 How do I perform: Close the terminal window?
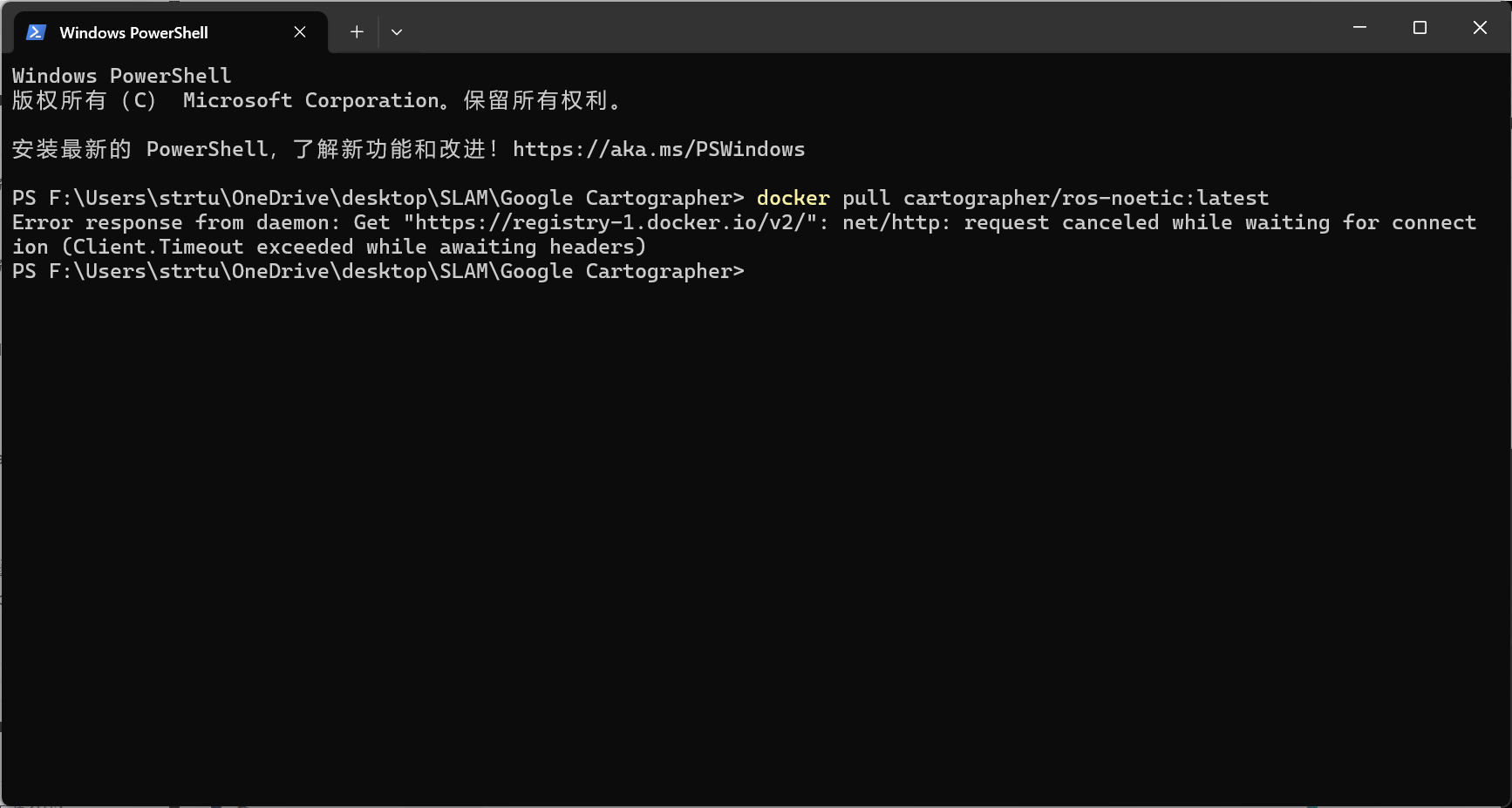click(x=1480, y=28)
